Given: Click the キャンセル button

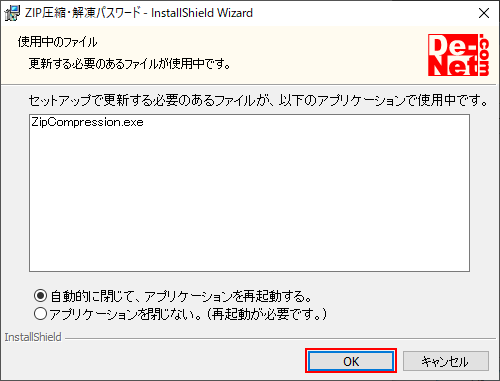Looking at the screenshot, I should pyautogui.click(x=446, y=361).
